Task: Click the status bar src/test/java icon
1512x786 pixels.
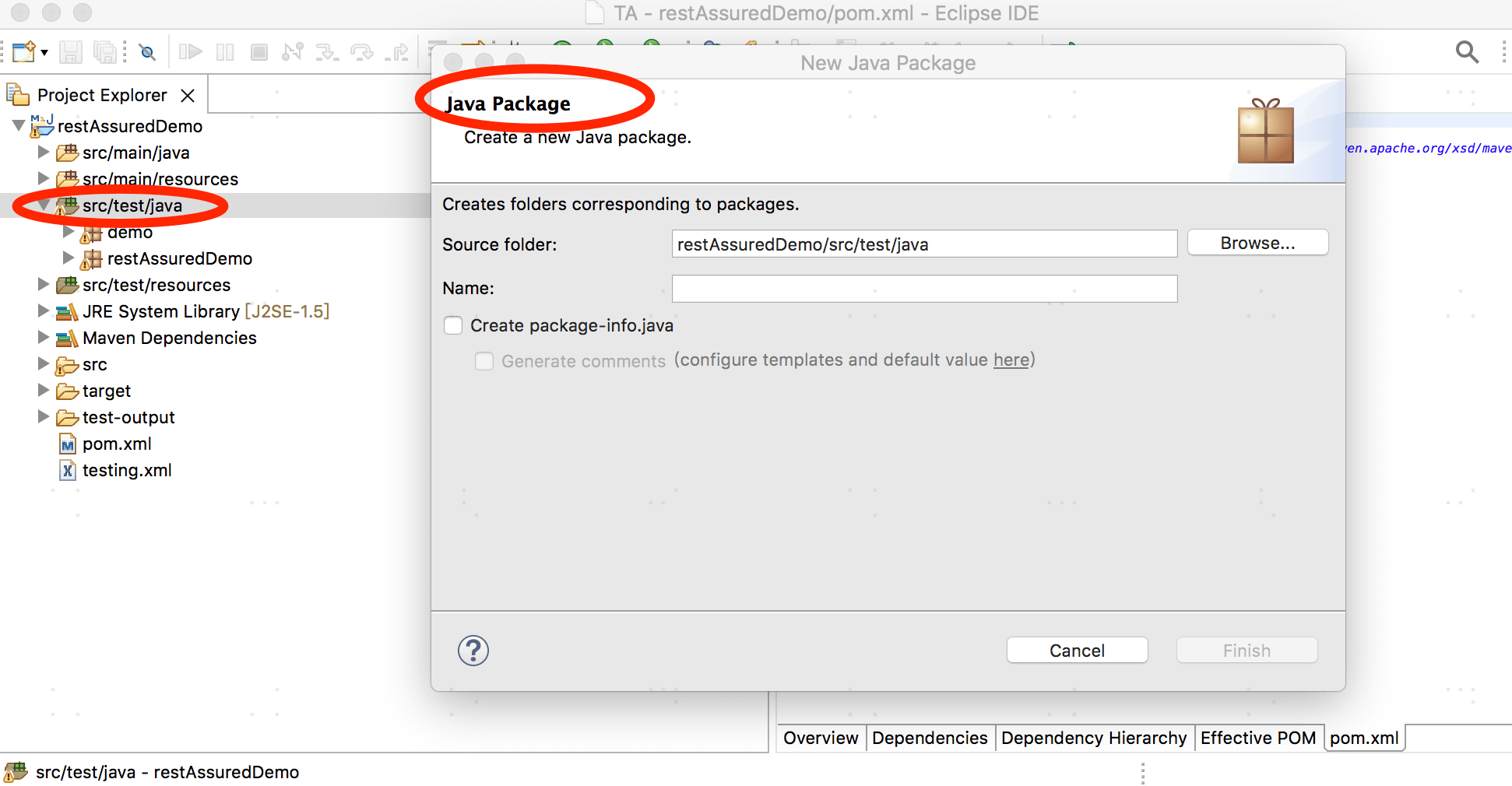Action: coord(16,772)
